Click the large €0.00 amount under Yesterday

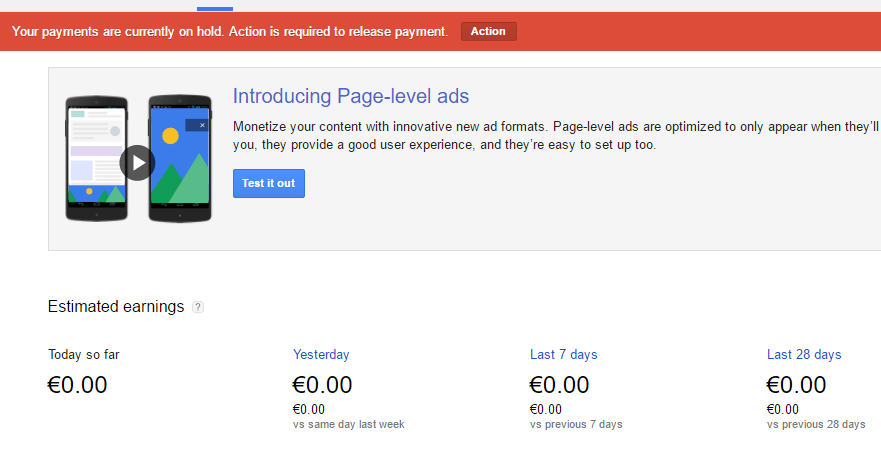tap(322, 384)
